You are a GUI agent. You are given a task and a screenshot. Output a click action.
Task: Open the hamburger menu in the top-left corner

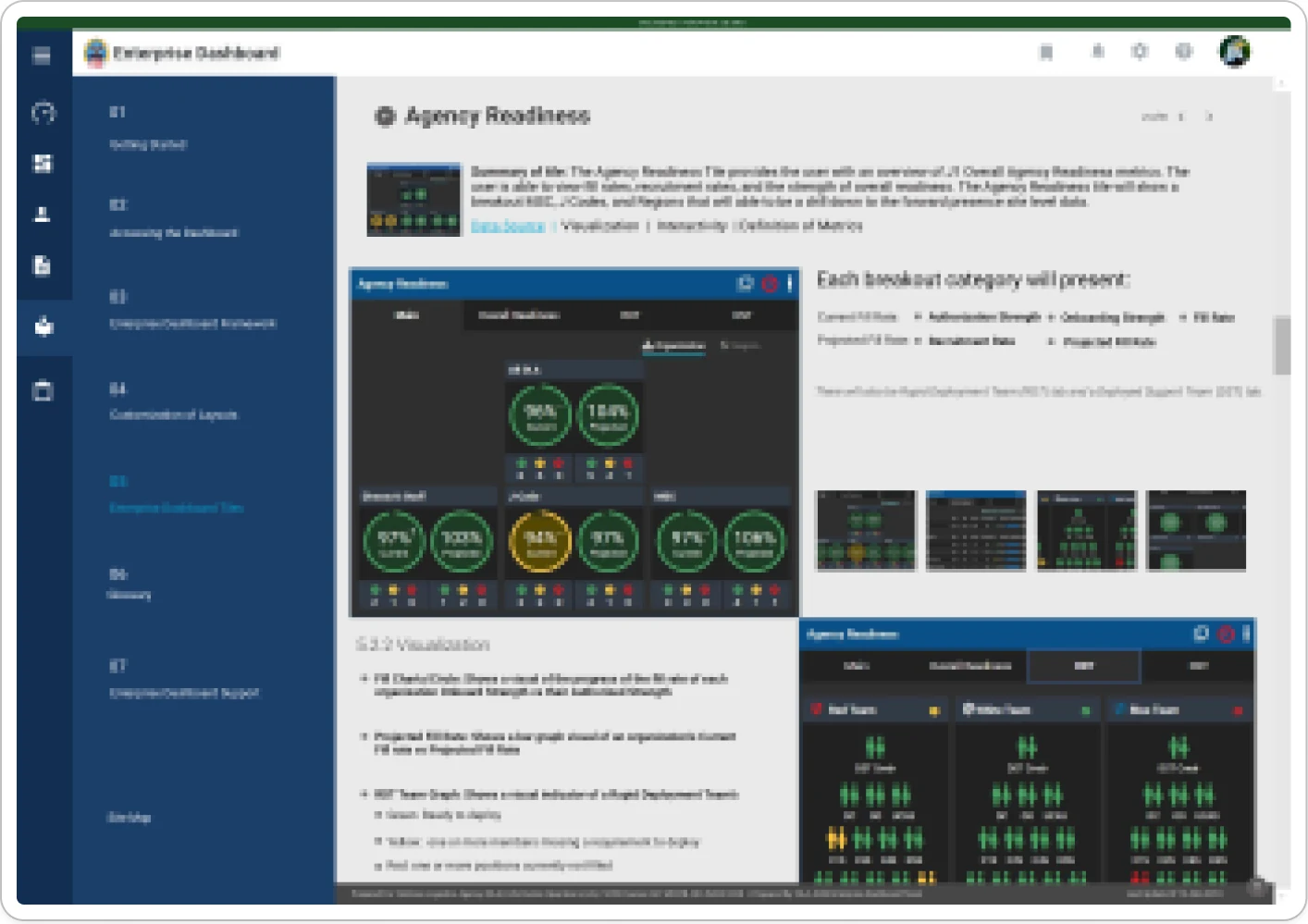(x=42, y=55)
